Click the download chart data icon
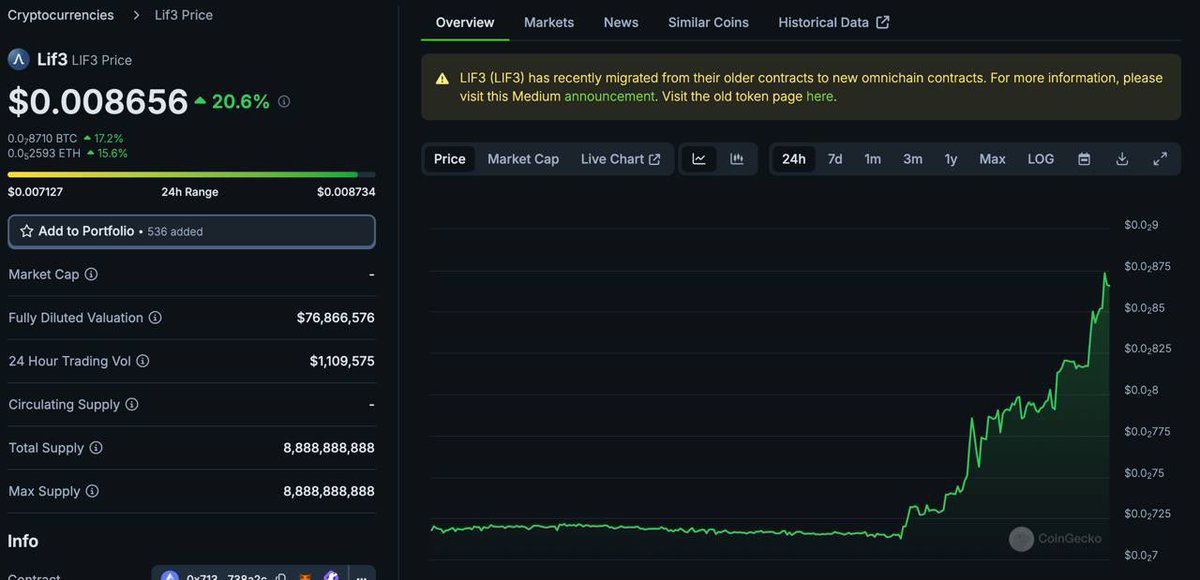 1122,159
